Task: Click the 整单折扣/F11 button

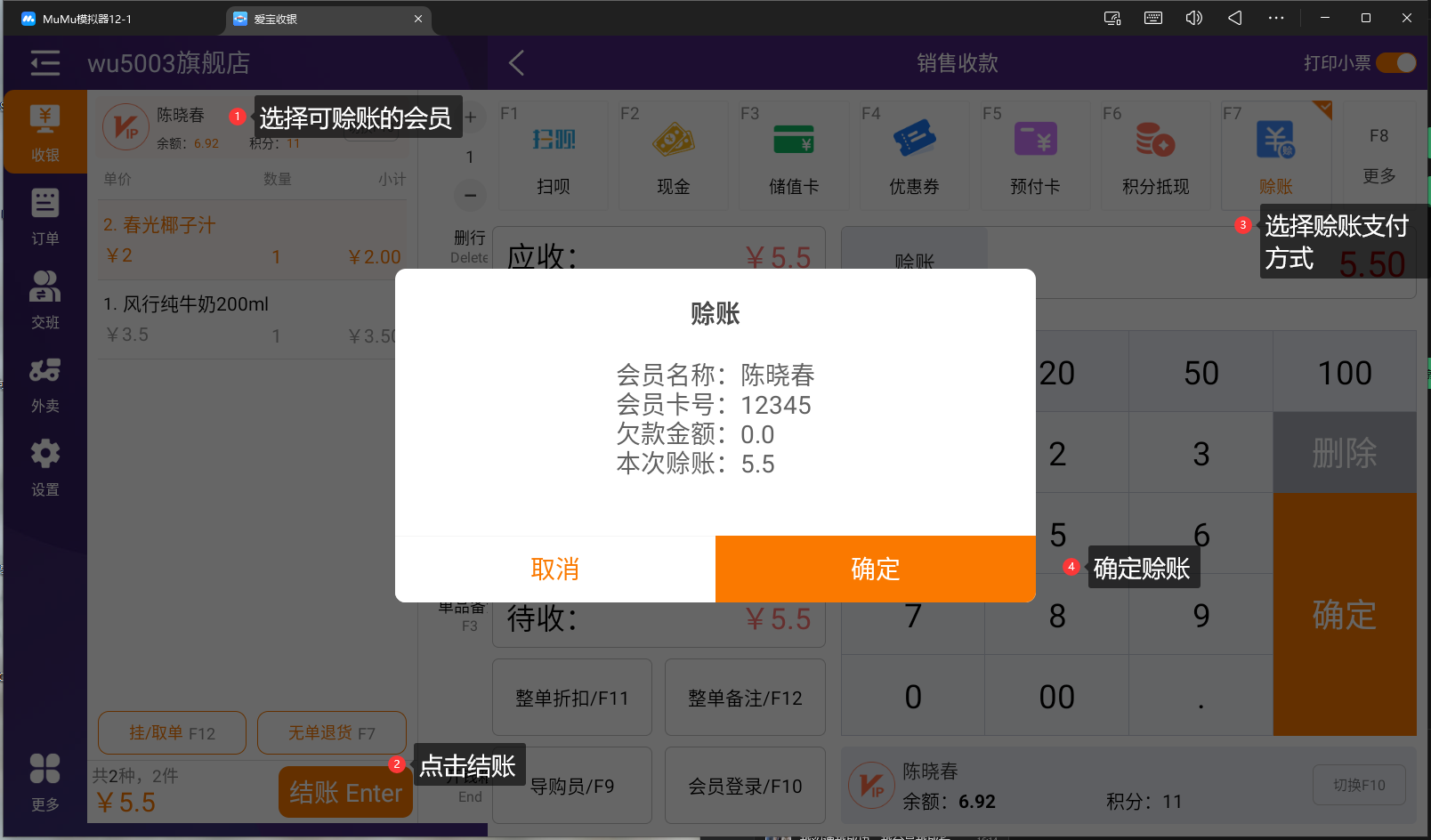Action: click(571, 698)
